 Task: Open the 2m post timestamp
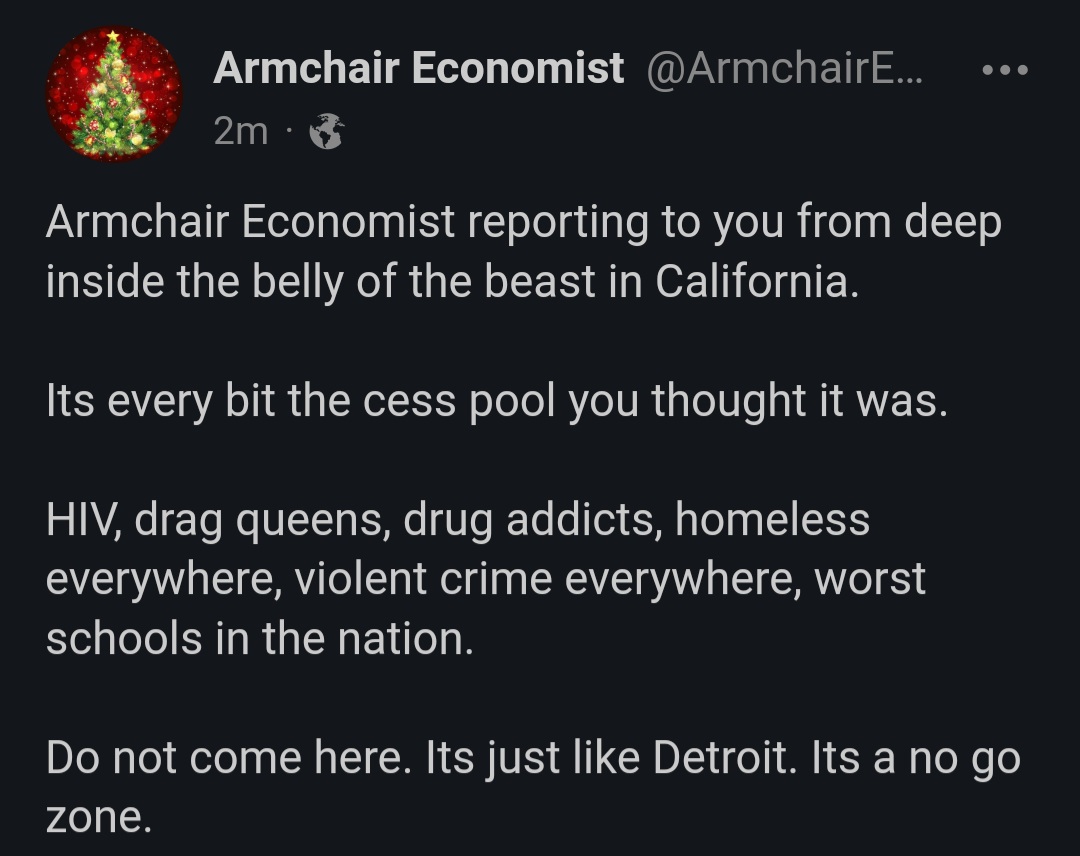(x=240, y=131)
